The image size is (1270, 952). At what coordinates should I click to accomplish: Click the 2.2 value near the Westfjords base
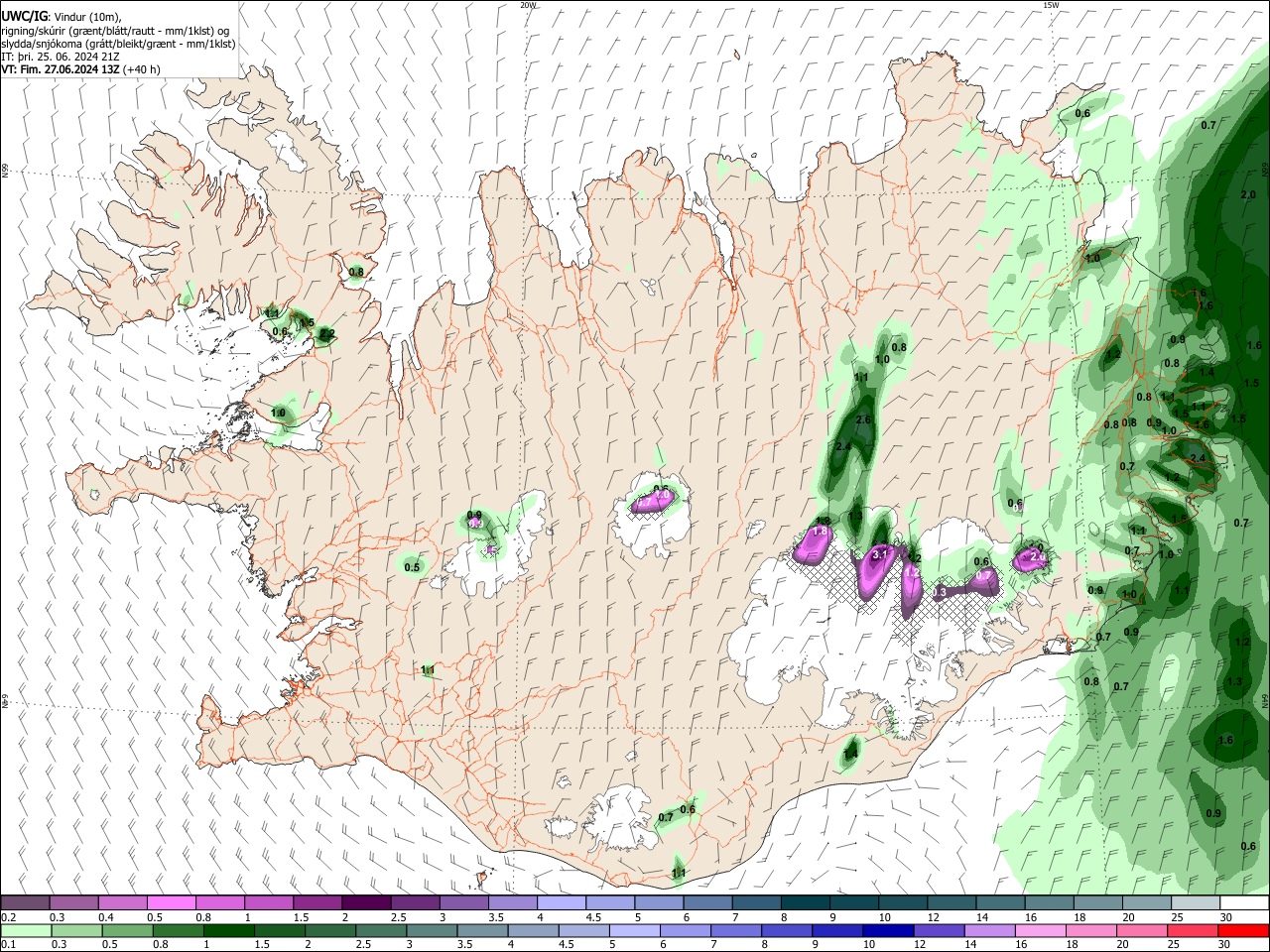pyautogui.click(x=327, y=334)
